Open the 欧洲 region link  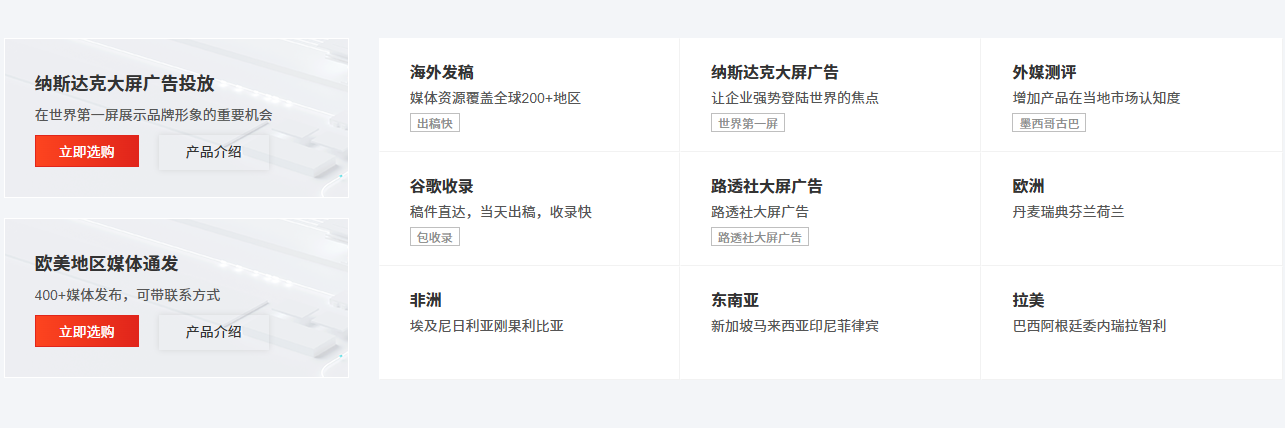(1028, 186)
